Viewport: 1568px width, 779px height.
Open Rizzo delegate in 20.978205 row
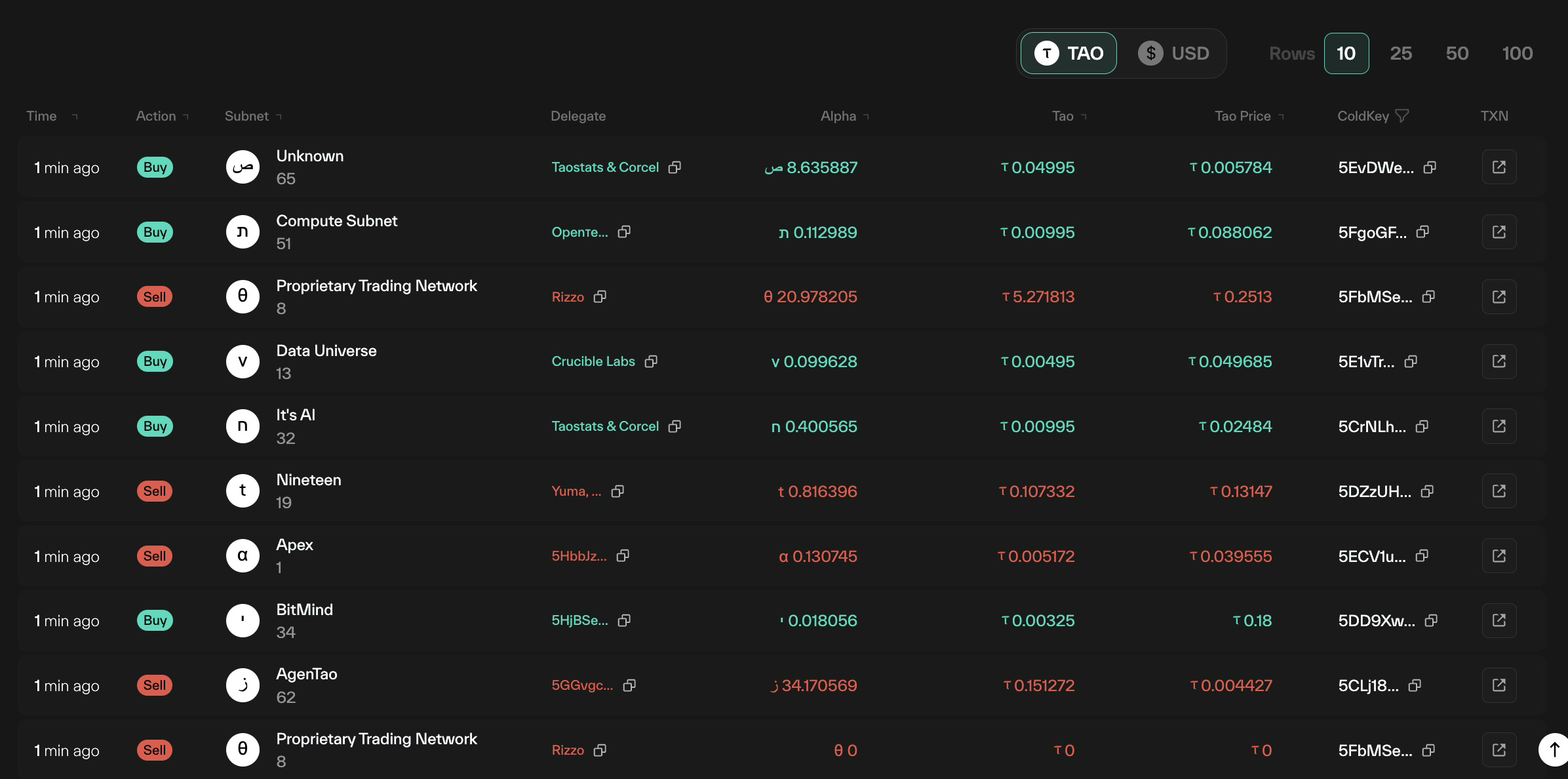[x=568, y=297]
